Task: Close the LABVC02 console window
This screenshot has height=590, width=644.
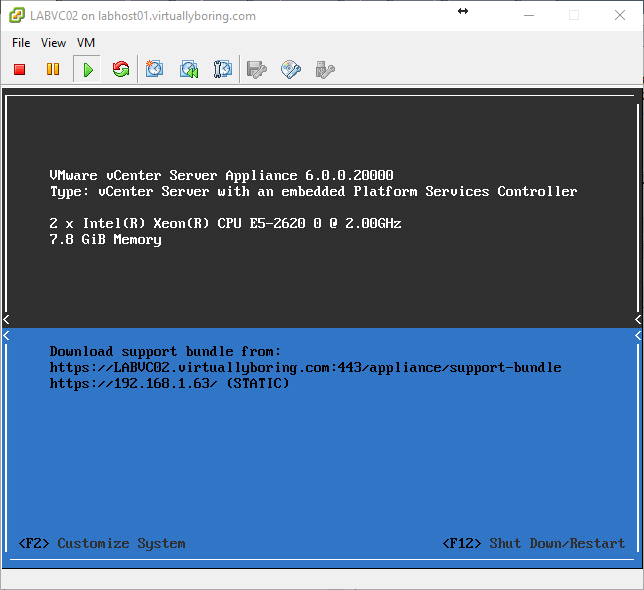Action: [620, 16]
